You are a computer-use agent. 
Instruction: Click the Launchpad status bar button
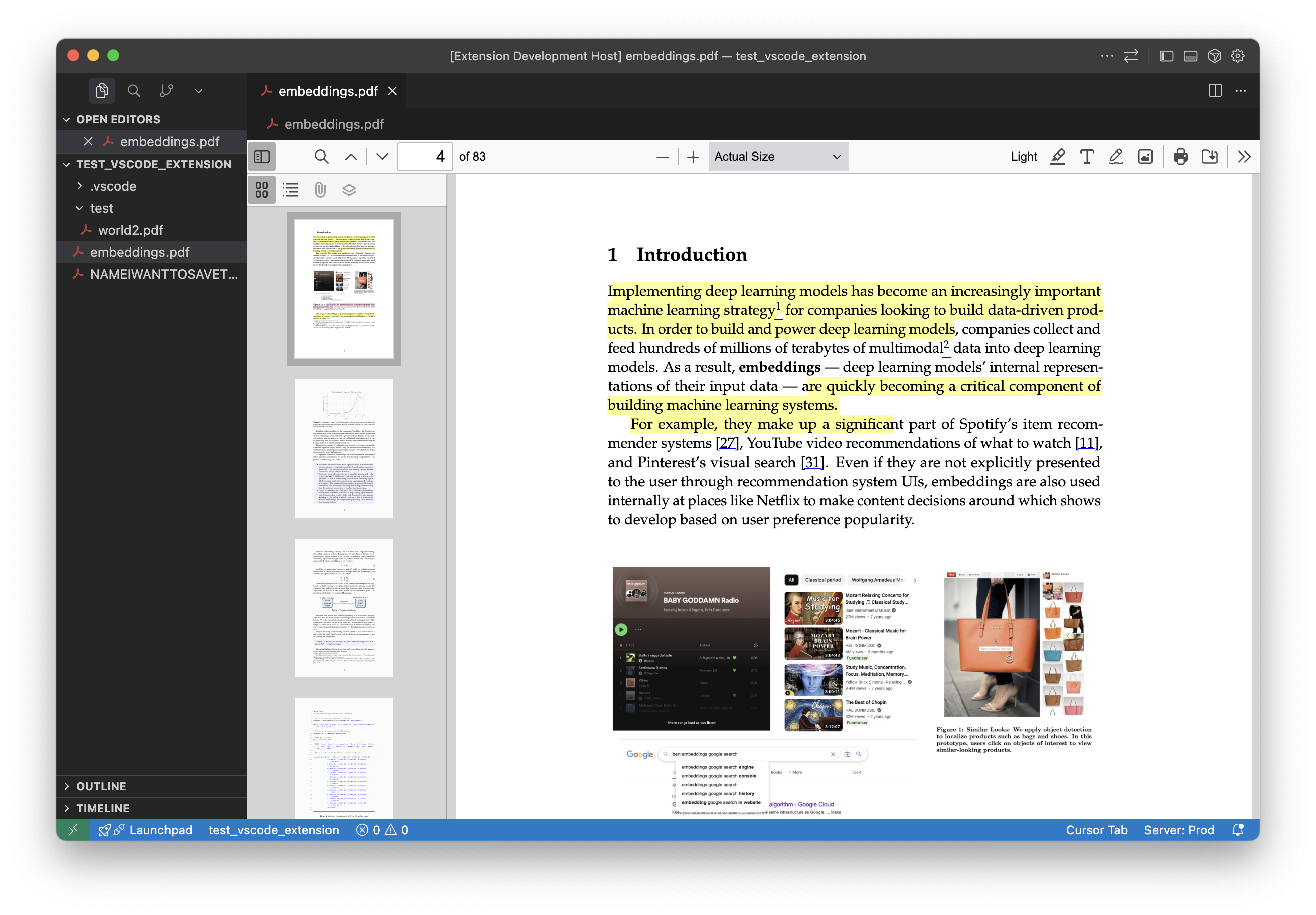coord(145,830)
